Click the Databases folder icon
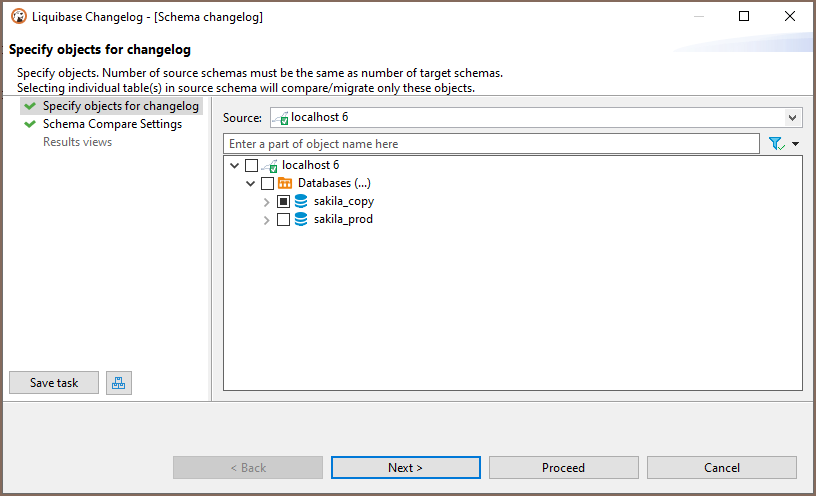816x496 pixels. click(x=285, y=184)
